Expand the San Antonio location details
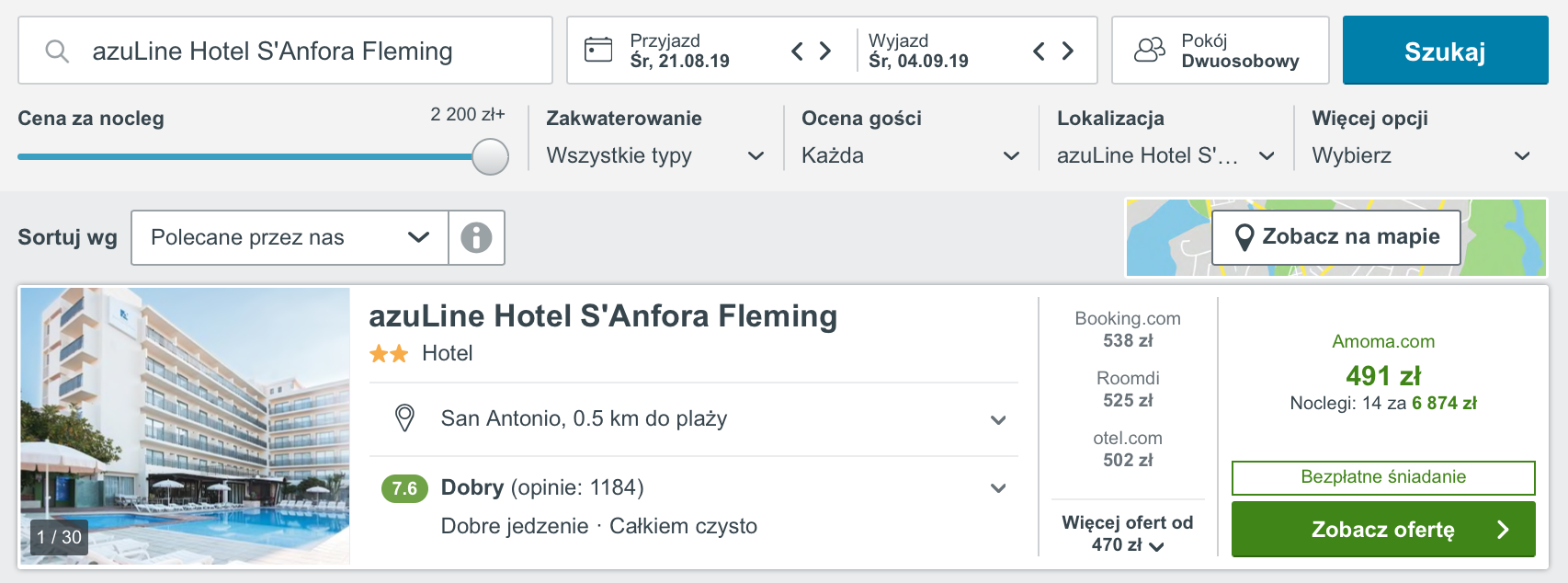 point(694,419)
